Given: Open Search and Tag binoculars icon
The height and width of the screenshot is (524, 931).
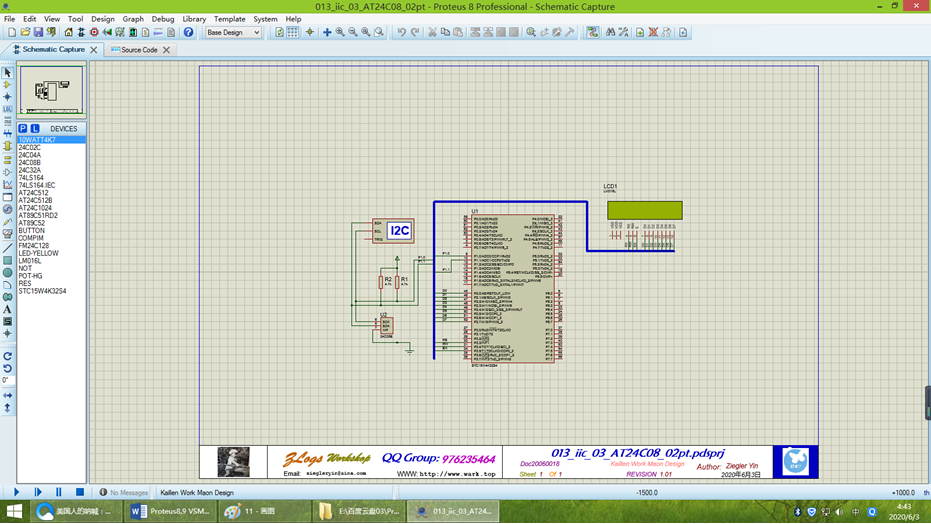Looking at the screenshot, I should click(x=610, y=32).
